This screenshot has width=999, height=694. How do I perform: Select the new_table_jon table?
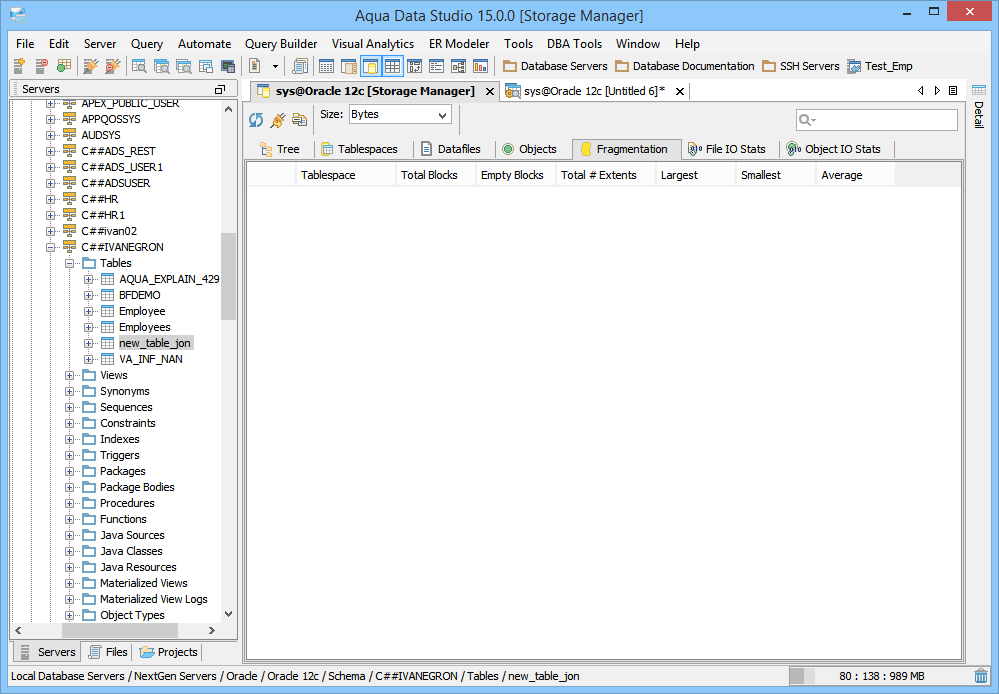pos(155,343)
